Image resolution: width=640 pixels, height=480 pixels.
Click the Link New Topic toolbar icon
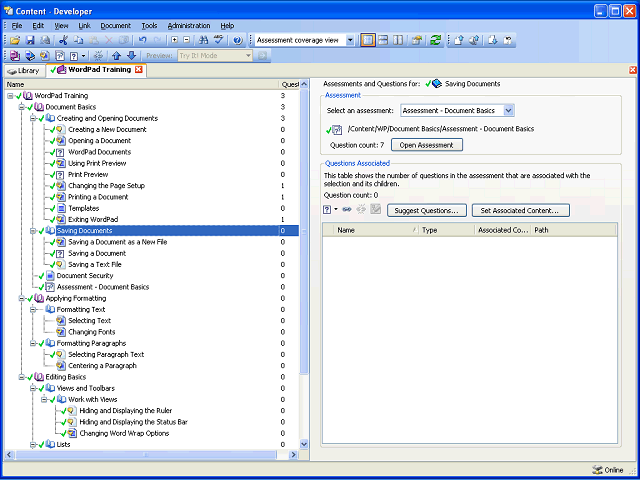point(44,56)
